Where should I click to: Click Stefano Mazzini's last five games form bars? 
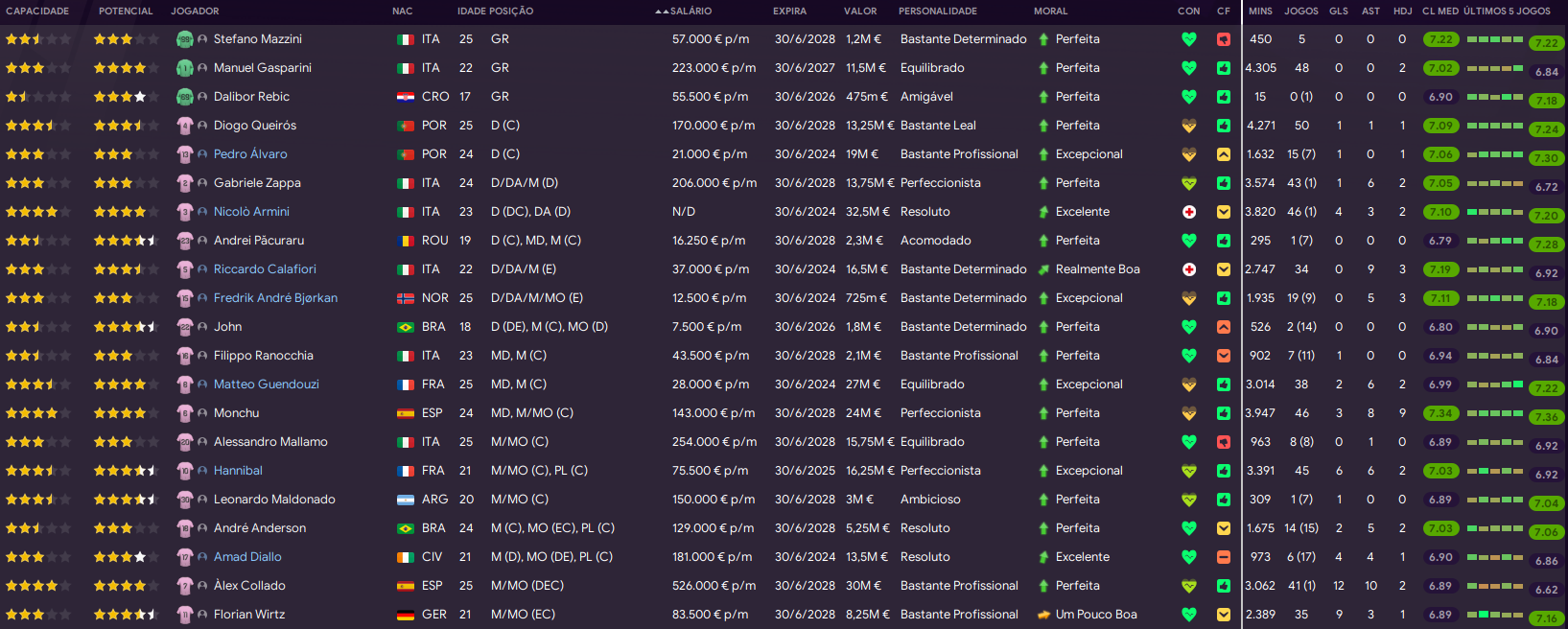point(1495,39)
